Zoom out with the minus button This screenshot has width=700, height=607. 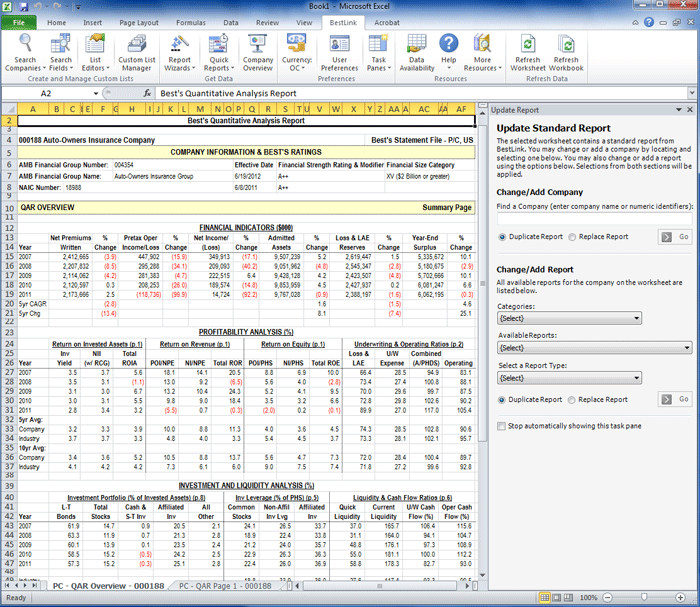tap(608, 597)
